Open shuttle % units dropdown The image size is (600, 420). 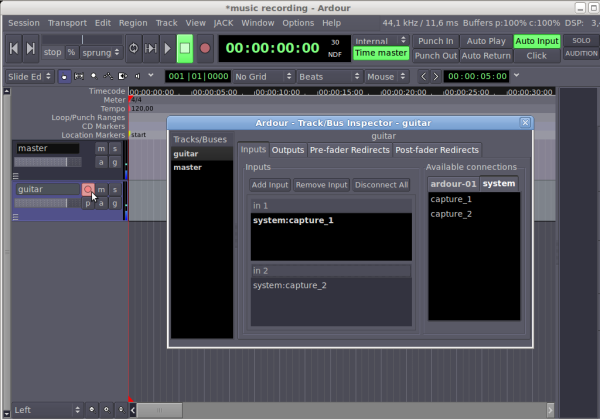point(72,52)
